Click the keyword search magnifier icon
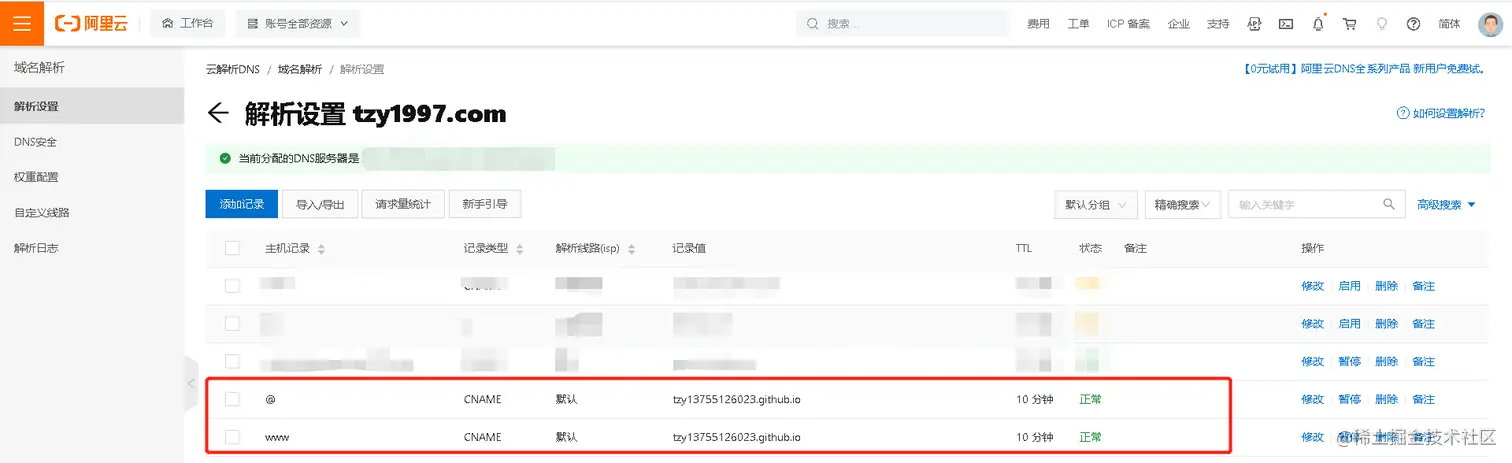This screenshot has height=463, width=1512. click(x=1389, y=204)
